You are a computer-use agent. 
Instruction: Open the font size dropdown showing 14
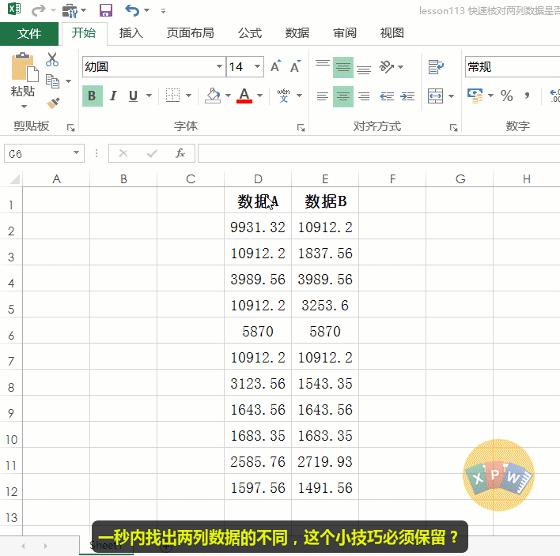(x=257, y=67)
